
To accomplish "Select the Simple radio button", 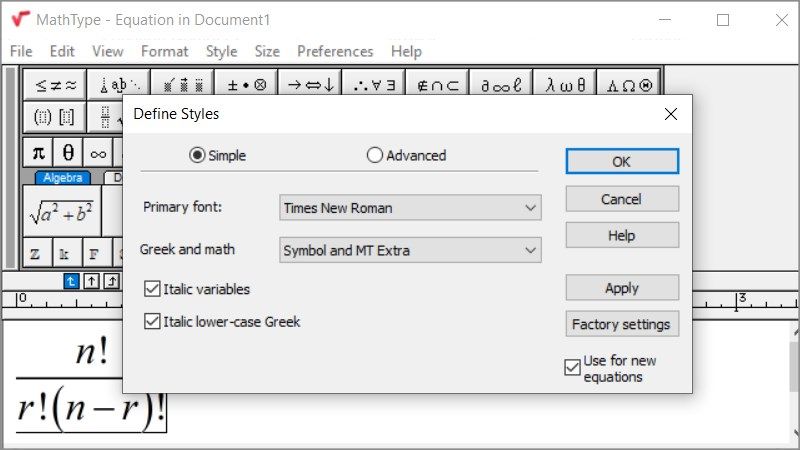I will point(197,155).
